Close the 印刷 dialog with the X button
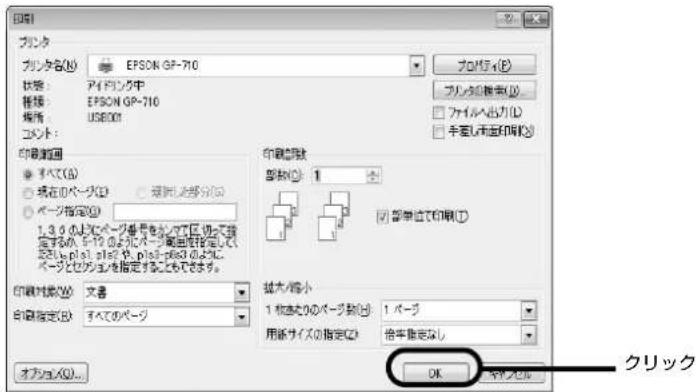This screenshot has width=696, height=392. tap(536, 19)
